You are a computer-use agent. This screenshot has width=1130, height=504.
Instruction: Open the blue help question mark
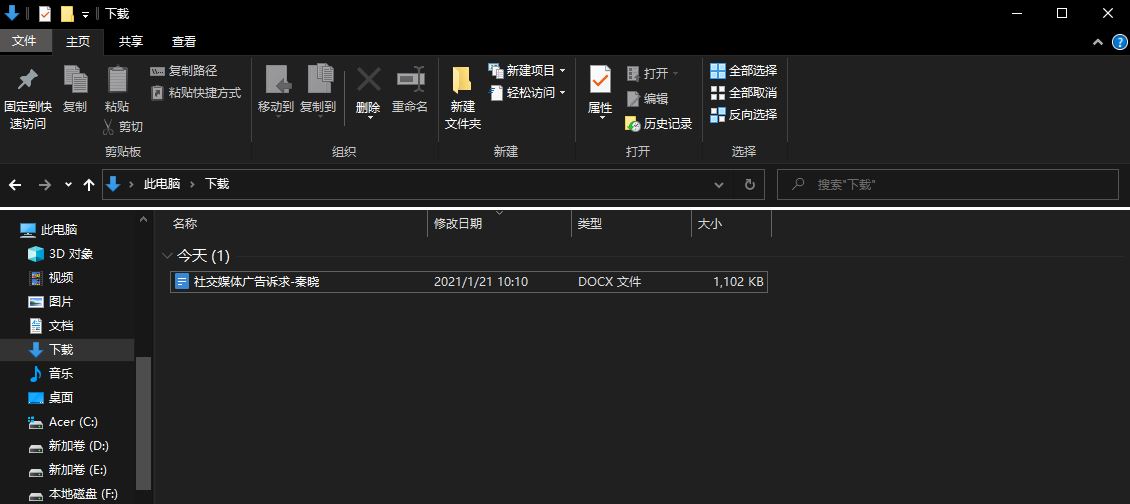tap(1119, 42)
